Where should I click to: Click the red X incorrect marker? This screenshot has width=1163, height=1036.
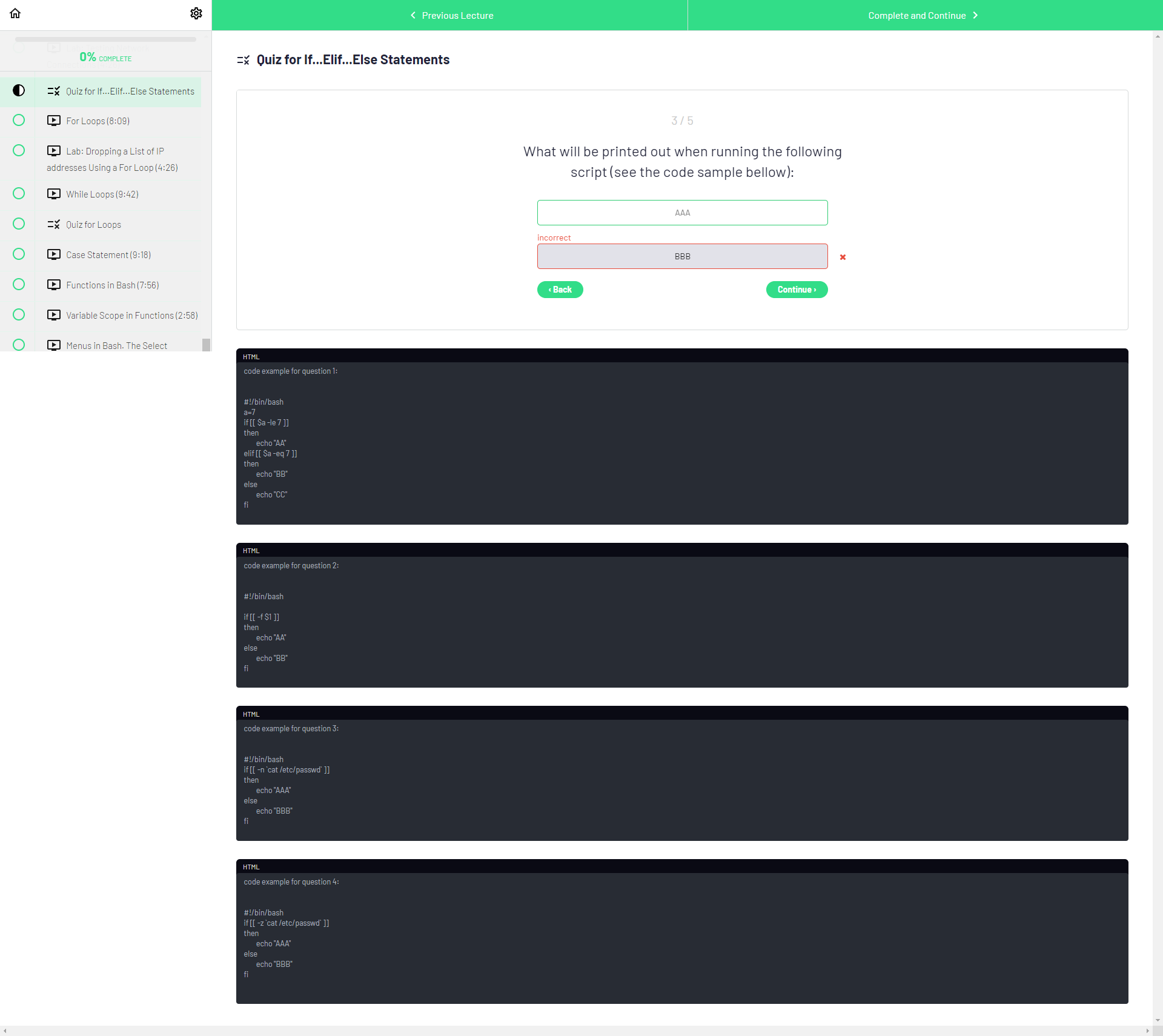843,257
